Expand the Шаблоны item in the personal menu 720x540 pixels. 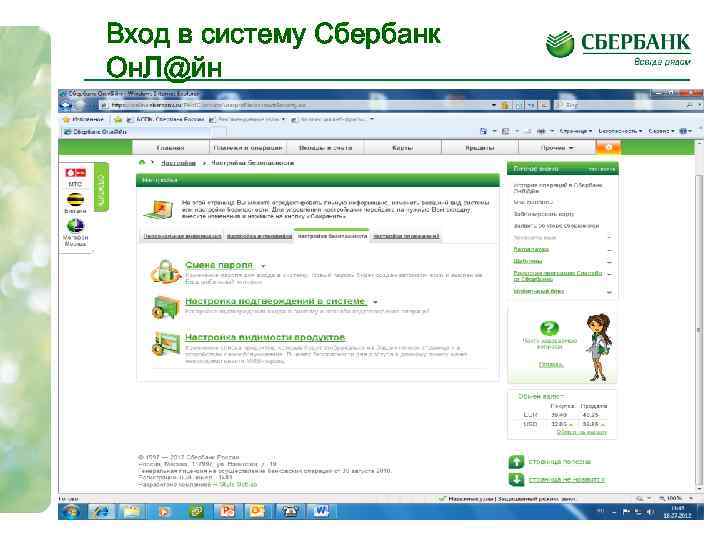(609, 261)
